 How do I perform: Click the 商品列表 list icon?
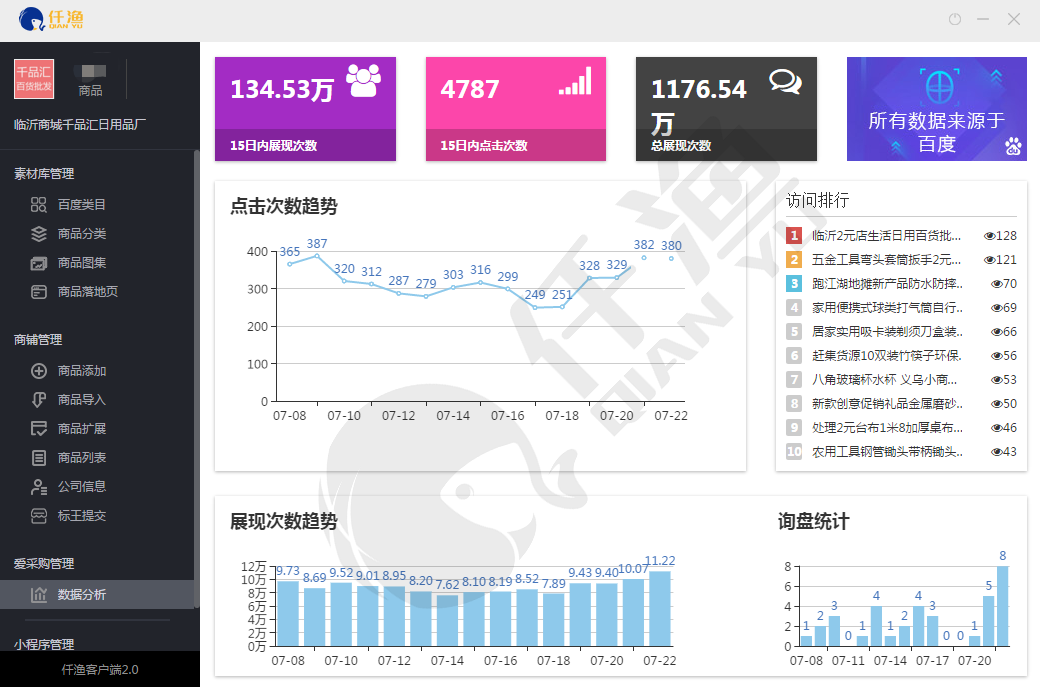38,458
